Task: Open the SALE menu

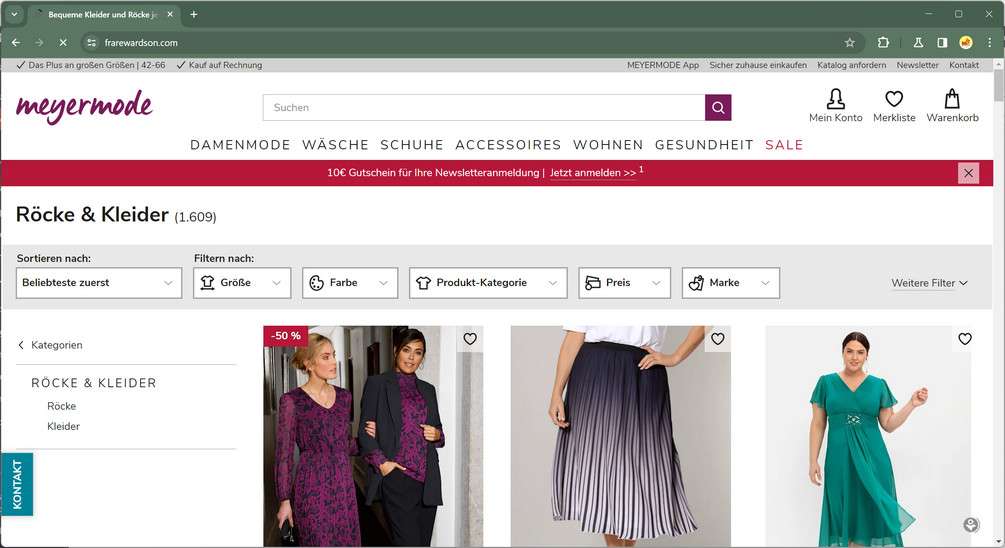Action: 784,145
